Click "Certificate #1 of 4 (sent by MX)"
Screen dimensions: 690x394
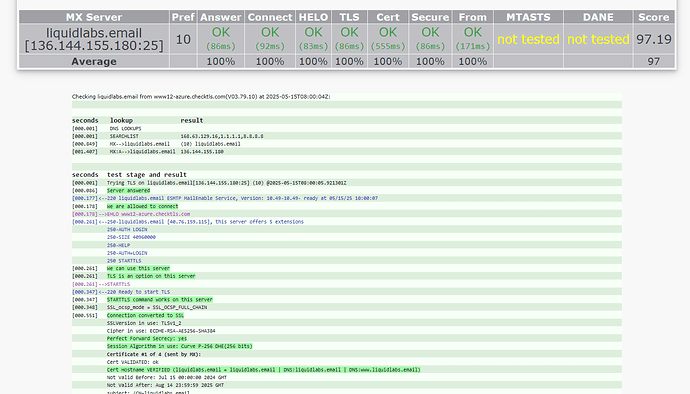154,354
